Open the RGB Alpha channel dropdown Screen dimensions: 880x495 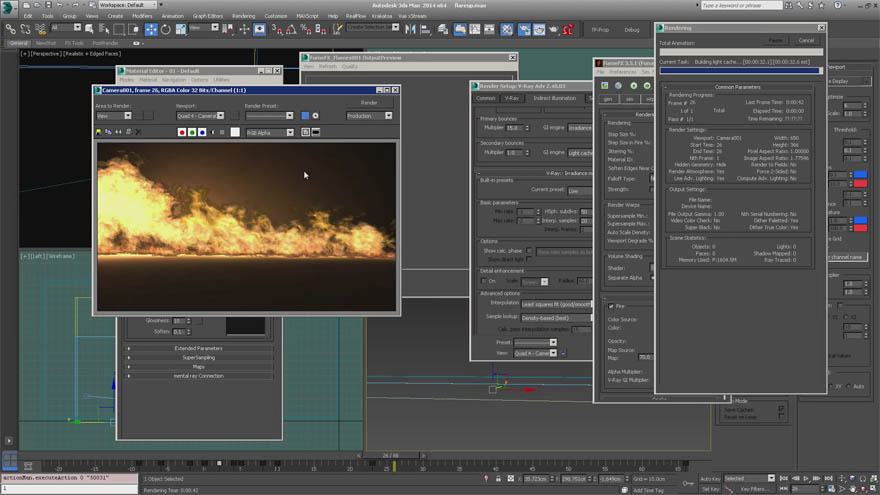click(270, 132)
